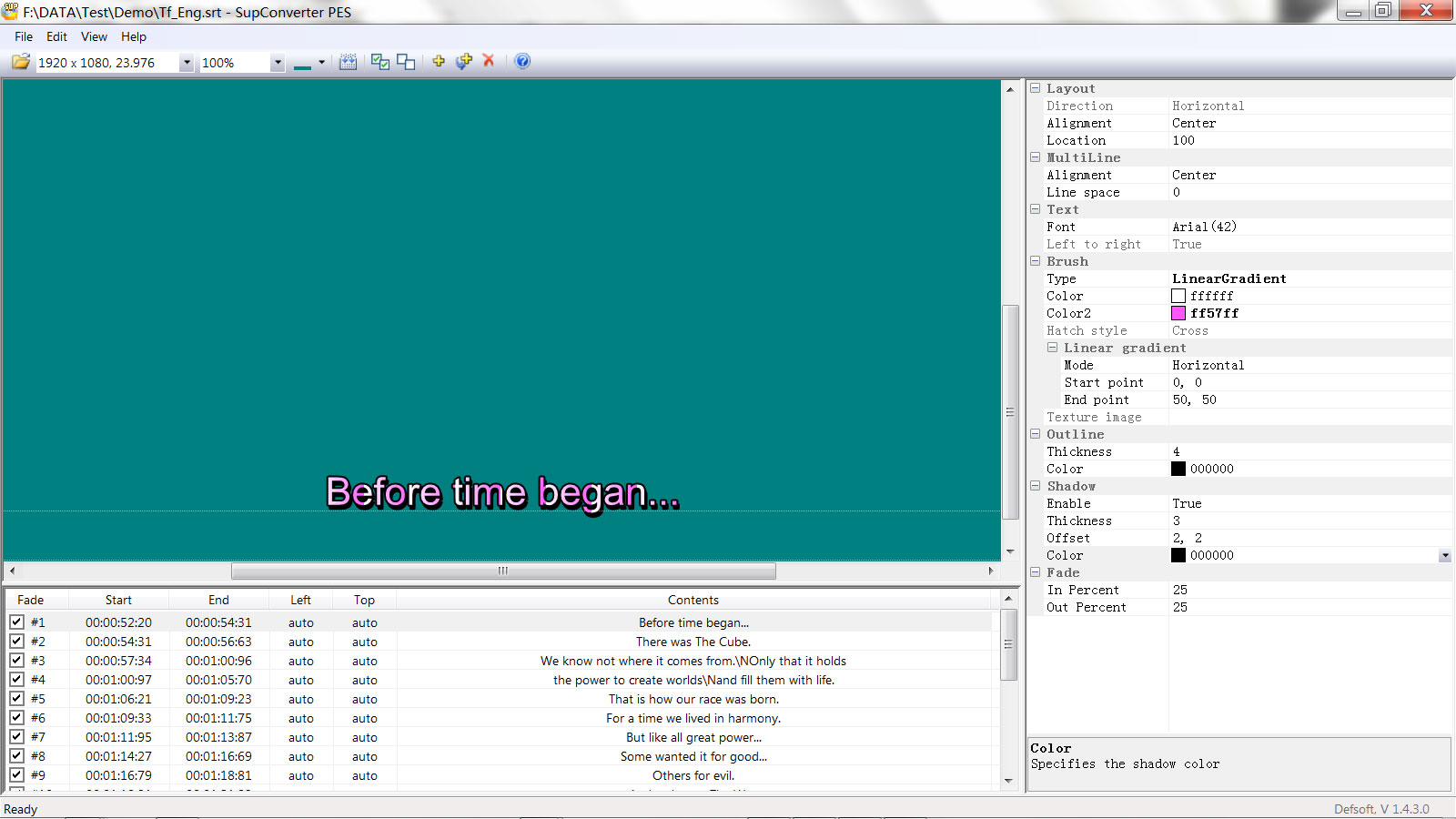Select the Mode Horizontal gradient value

pos(1208,365)
